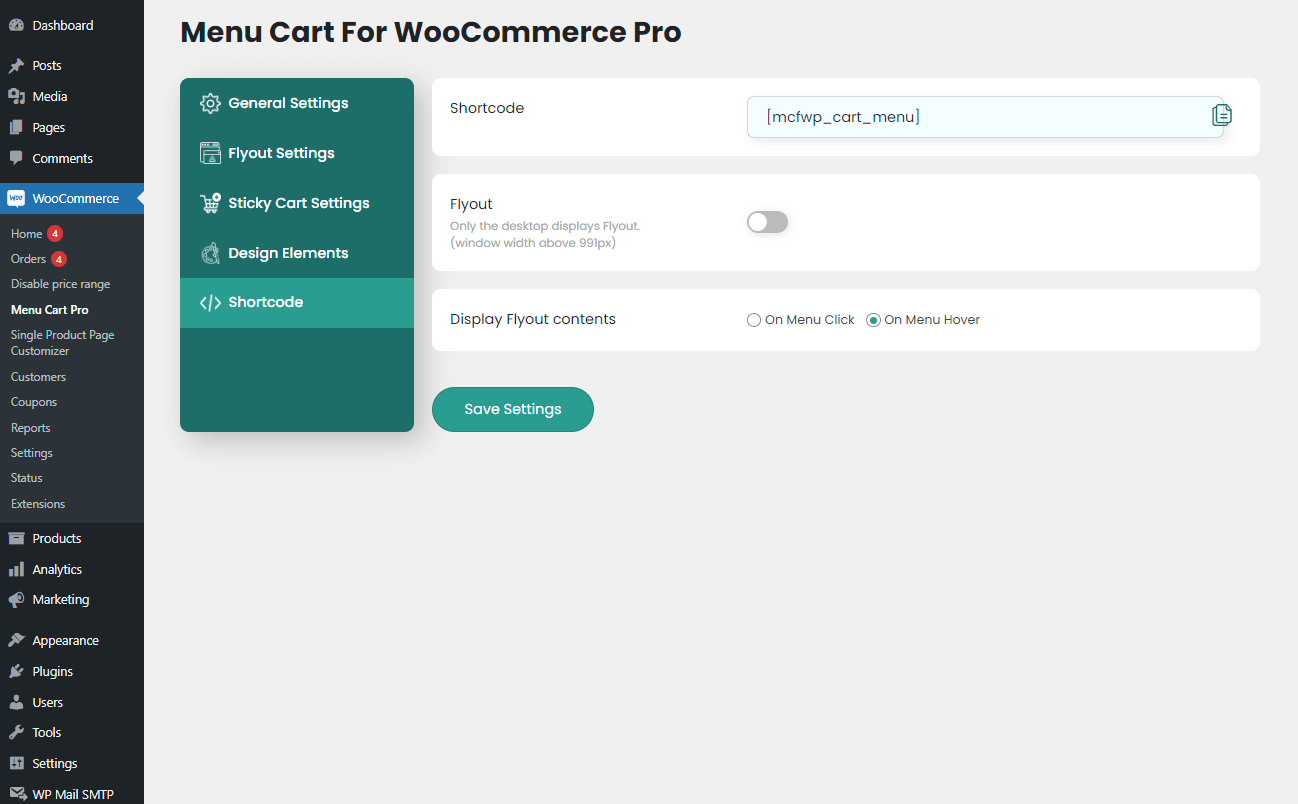Open Disable price range submenu item
The height and width of the screenshot is (804, 1298).
(x=61, y=284)
